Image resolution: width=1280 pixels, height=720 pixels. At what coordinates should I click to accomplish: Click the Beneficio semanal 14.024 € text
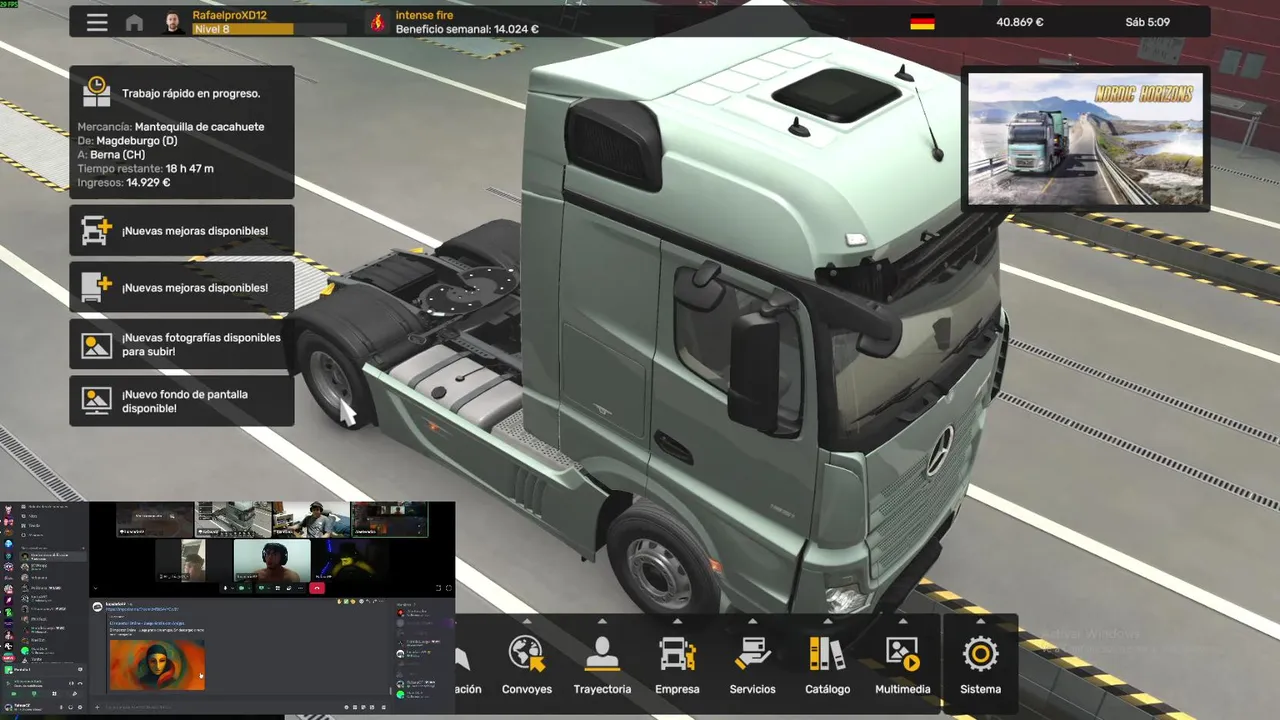pos(467,29)
